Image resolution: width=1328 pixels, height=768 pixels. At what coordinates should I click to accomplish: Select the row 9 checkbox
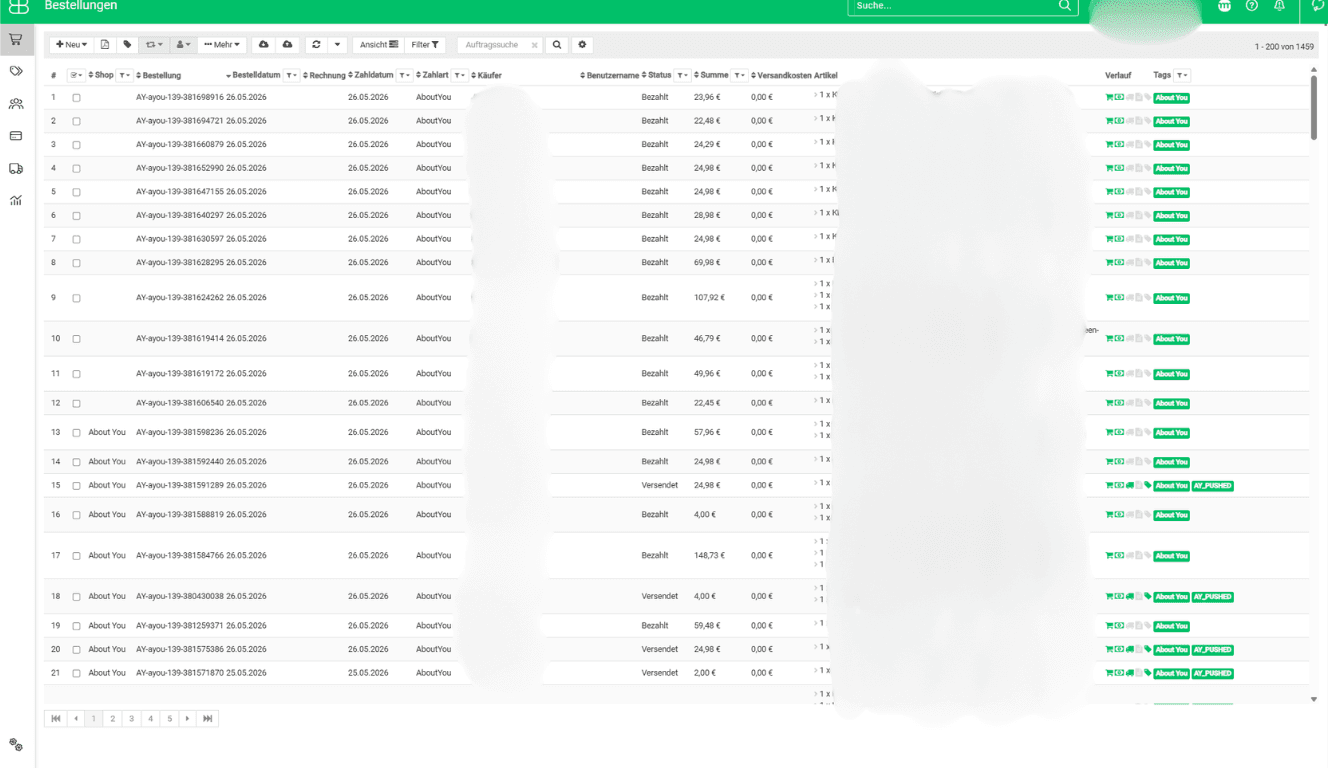(76, 298)
